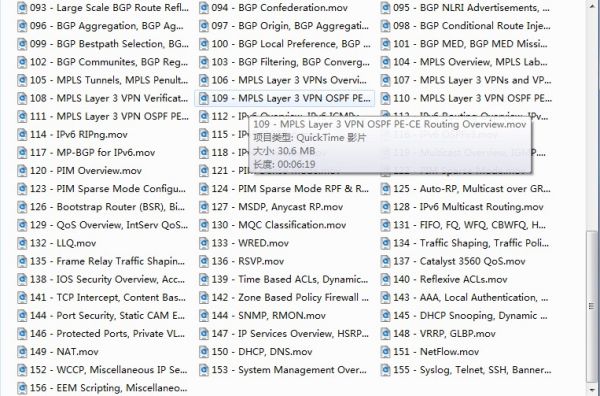Select file 098 - BGP Conditional Route Inje
Viewport: 600px width, 396px height.
point(466,26)
